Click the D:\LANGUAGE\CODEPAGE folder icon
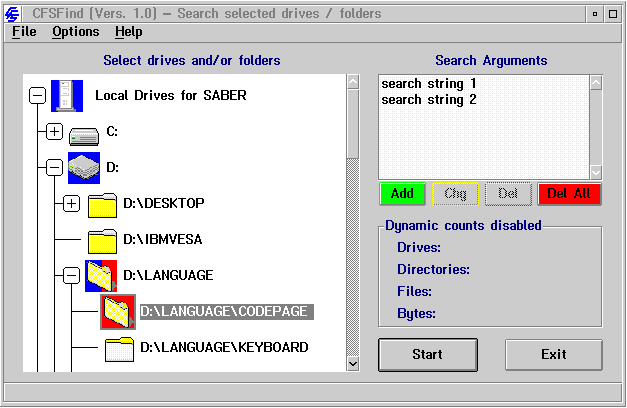Image resolution: width=627 pixels, height=408 pixels. click(x=118, y=312)
